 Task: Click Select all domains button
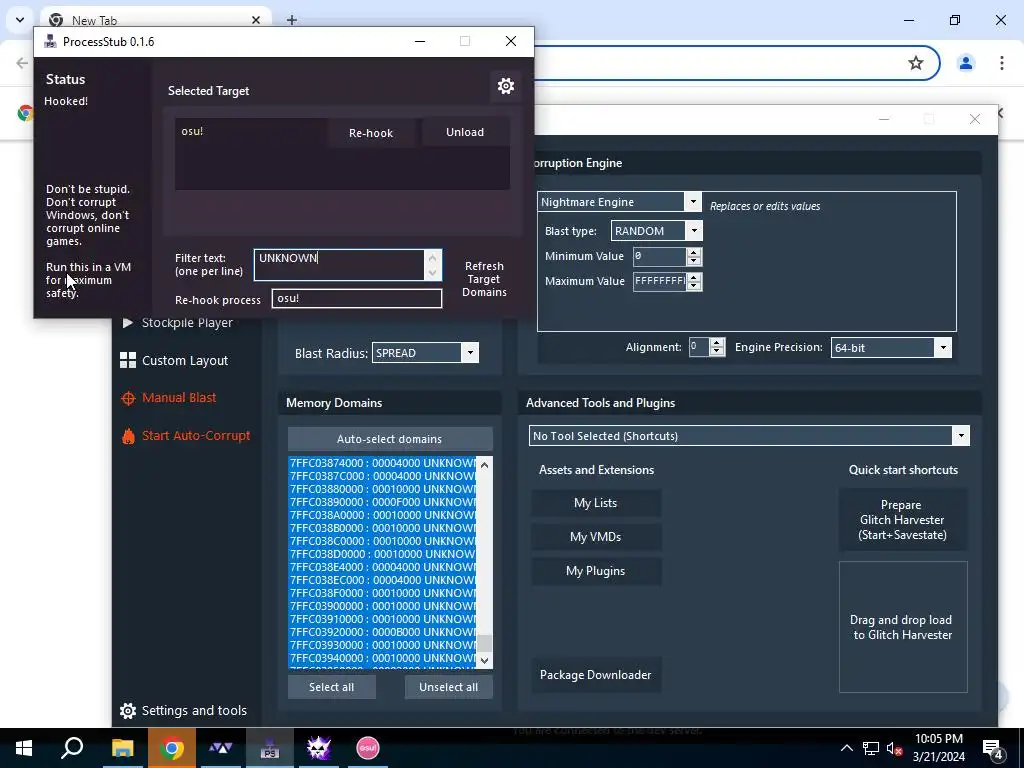coord(332,687)
